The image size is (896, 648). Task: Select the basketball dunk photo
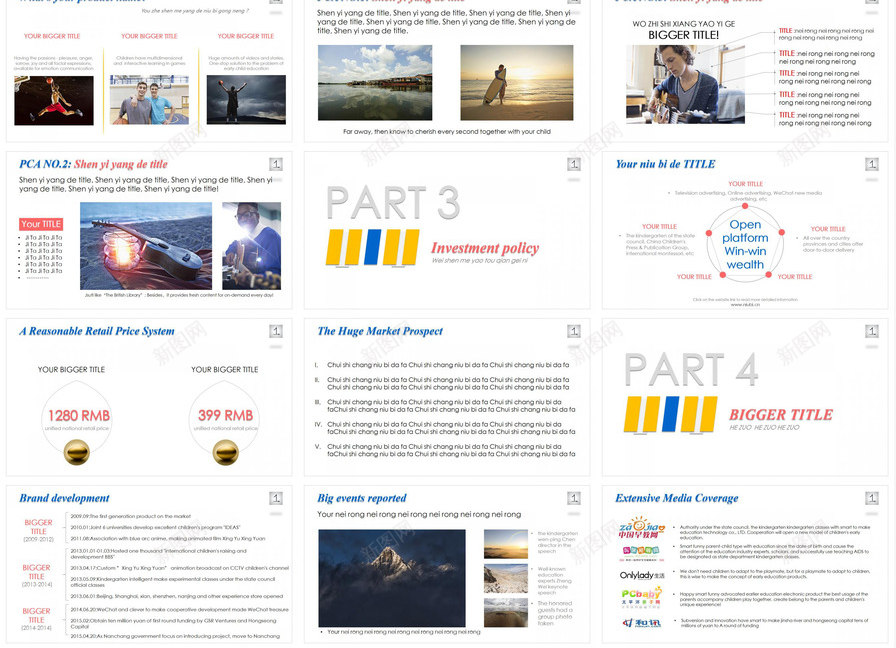[54, 101]
